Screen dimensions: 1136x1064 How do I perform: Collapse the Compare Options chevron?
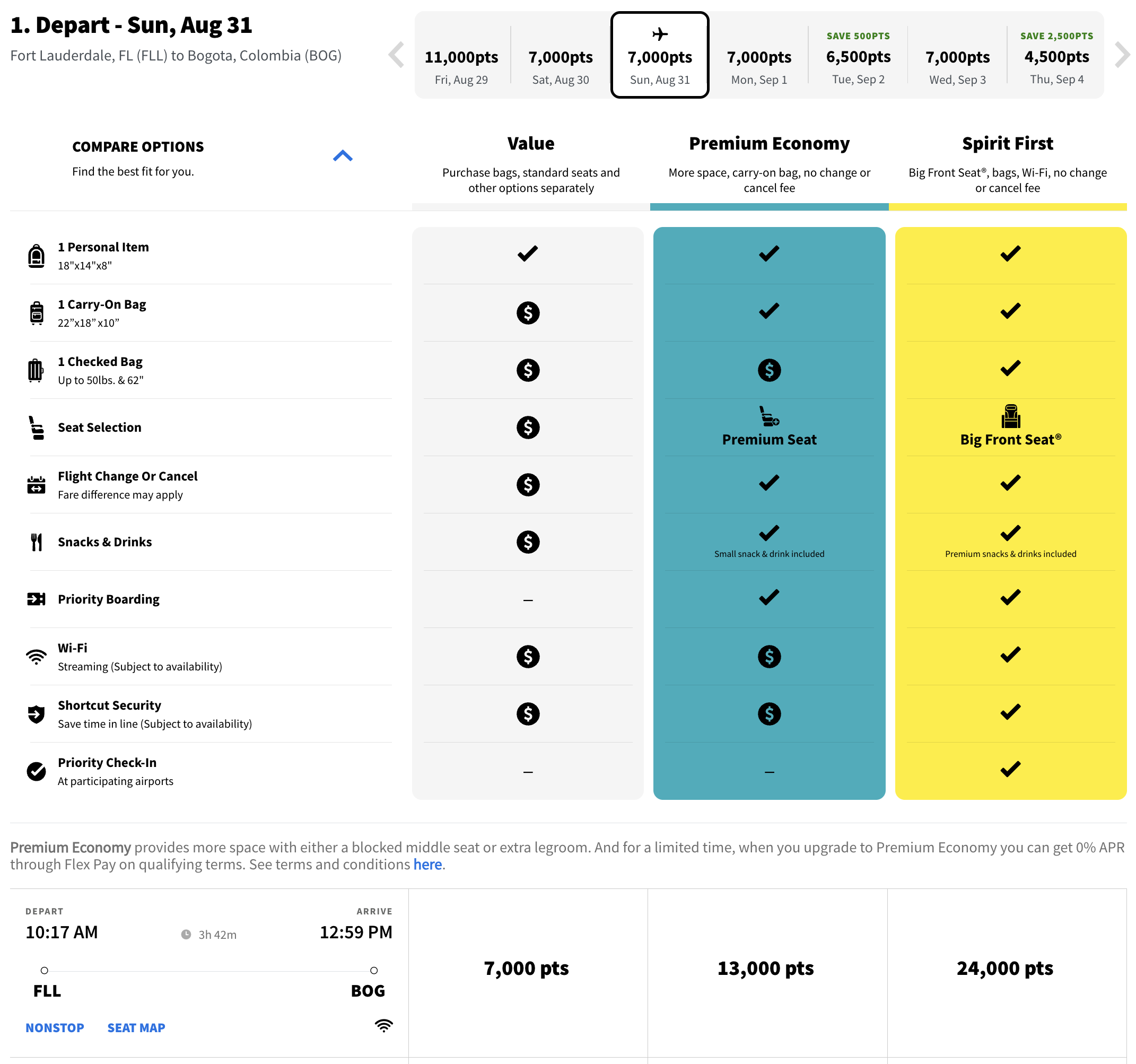pyautogui.click(x=342, y=155)
